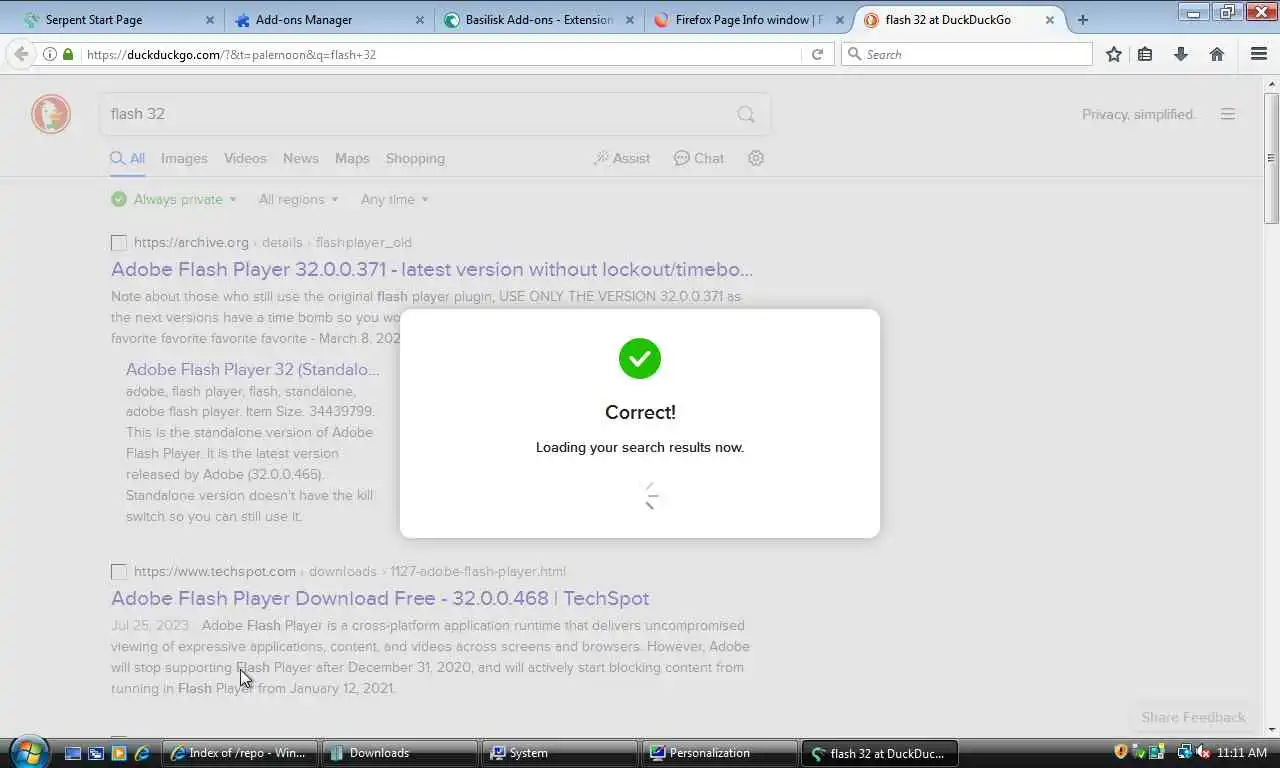Reload the page with refresh icon
This screenshot has width=1280, height=768.
(x=817, y=54)
